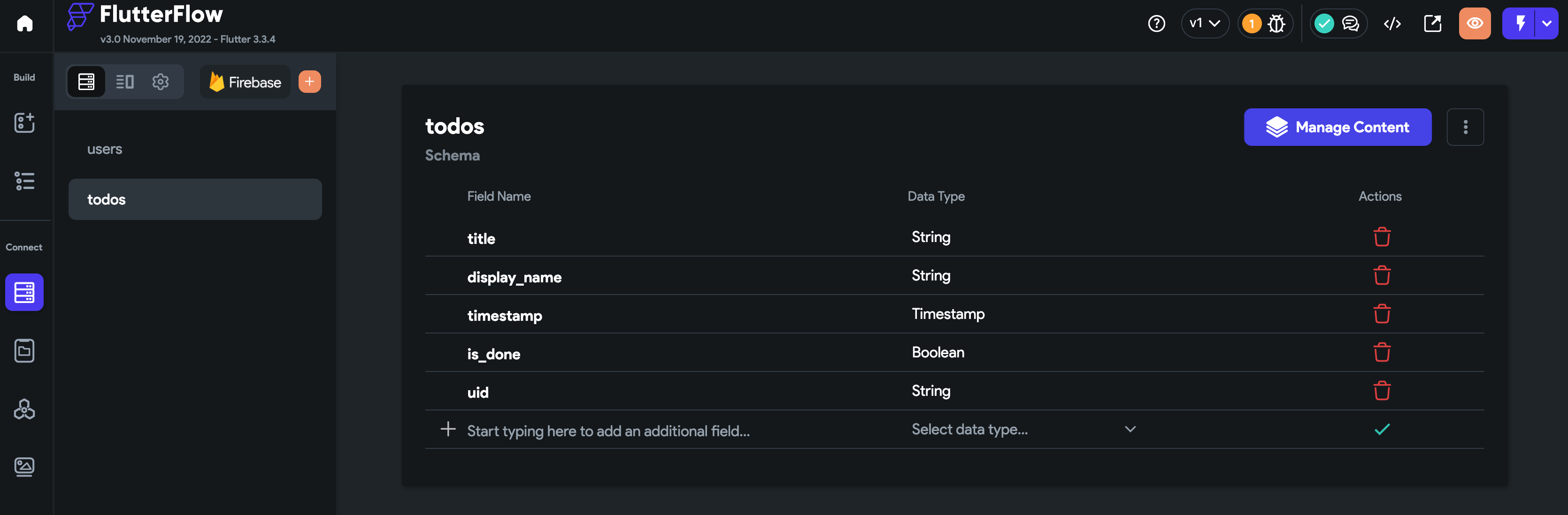Click the bug issues icon
This screenshot has height=515, width=1568.
click(x=1276, y=24)
